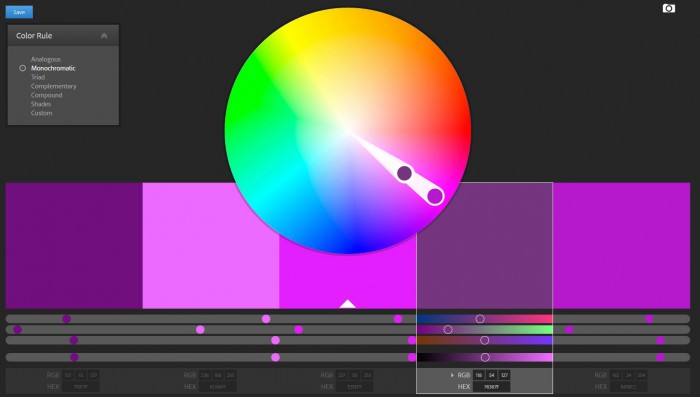Image resolution: width=700 pixels, height=397 pixels.
Task: Click the Color Rule panel header
Action: pyautogui.click(x=63, y=36)
